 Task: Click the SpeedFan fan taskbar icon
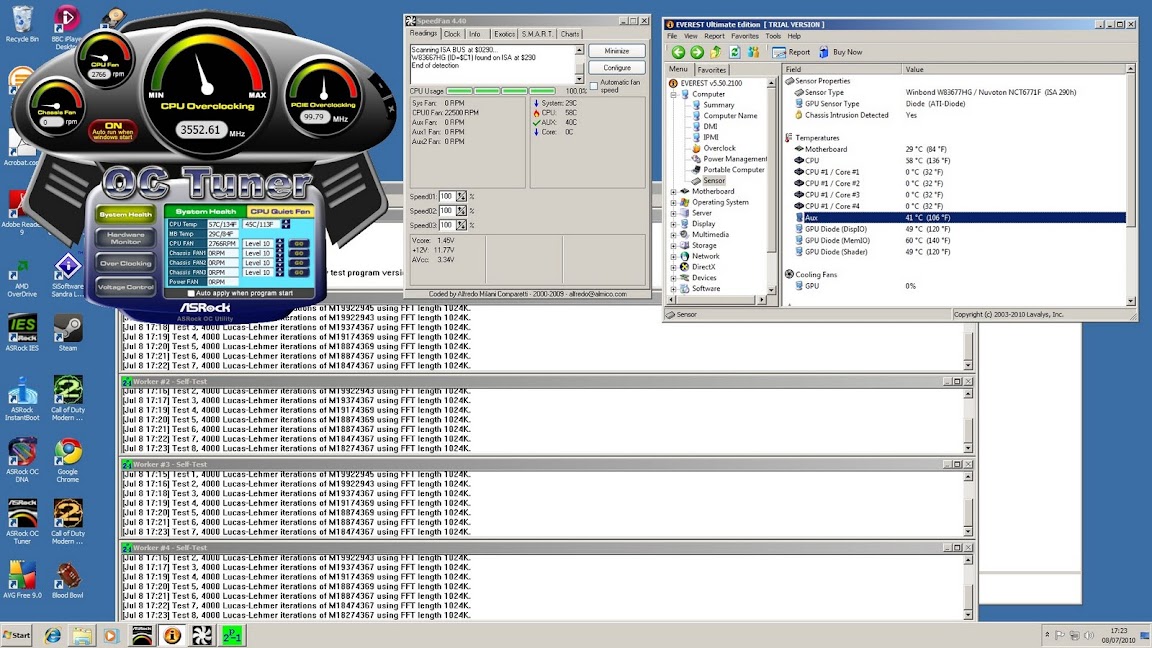202,636
